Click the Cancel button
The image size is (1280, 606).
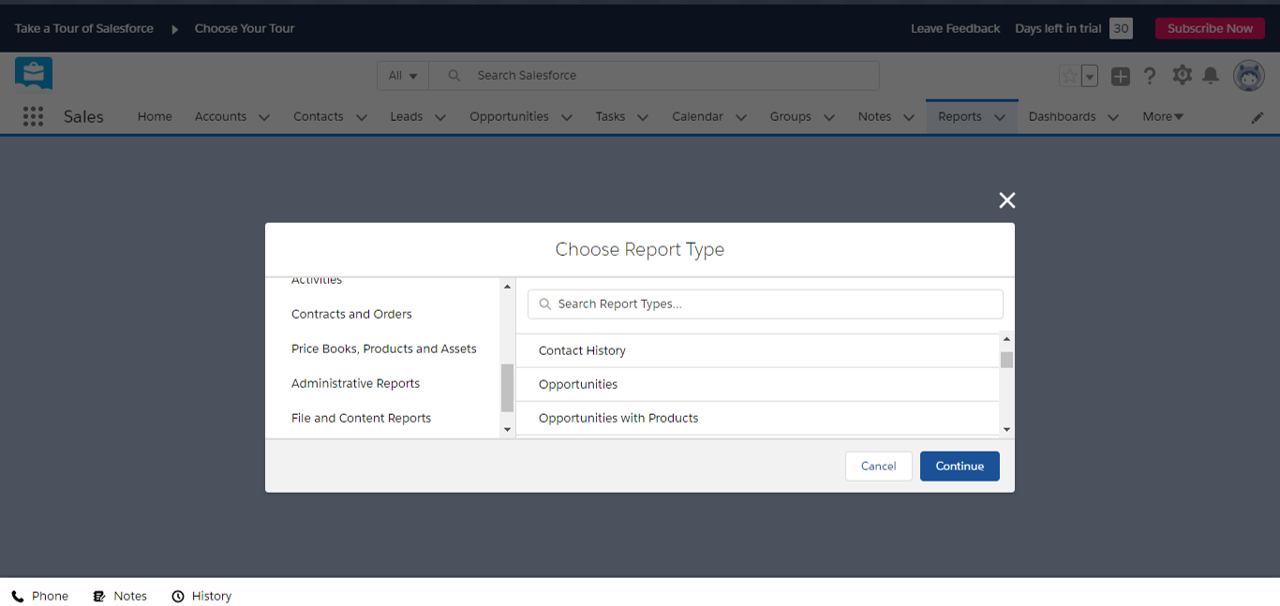tap(879, 466)
